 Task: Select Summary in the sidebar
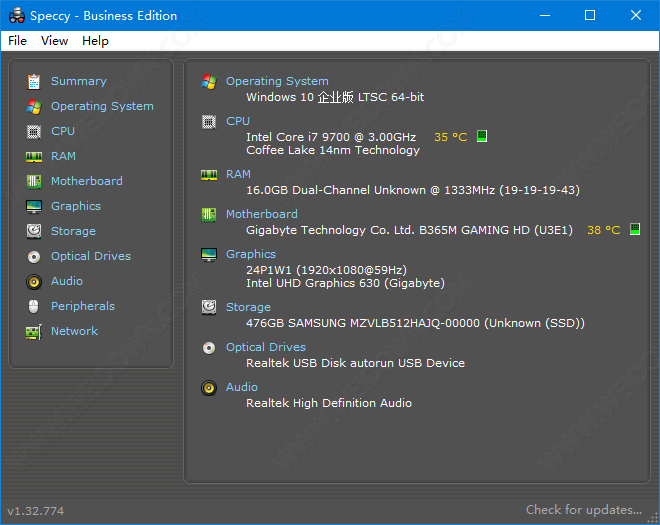pyautogui.click(x=79, y=81)
